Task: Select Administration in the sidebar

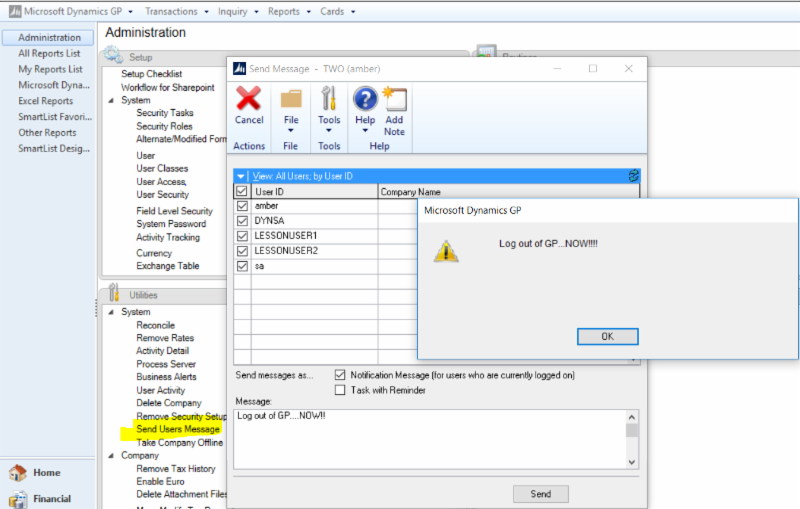Action: point(48,37)
